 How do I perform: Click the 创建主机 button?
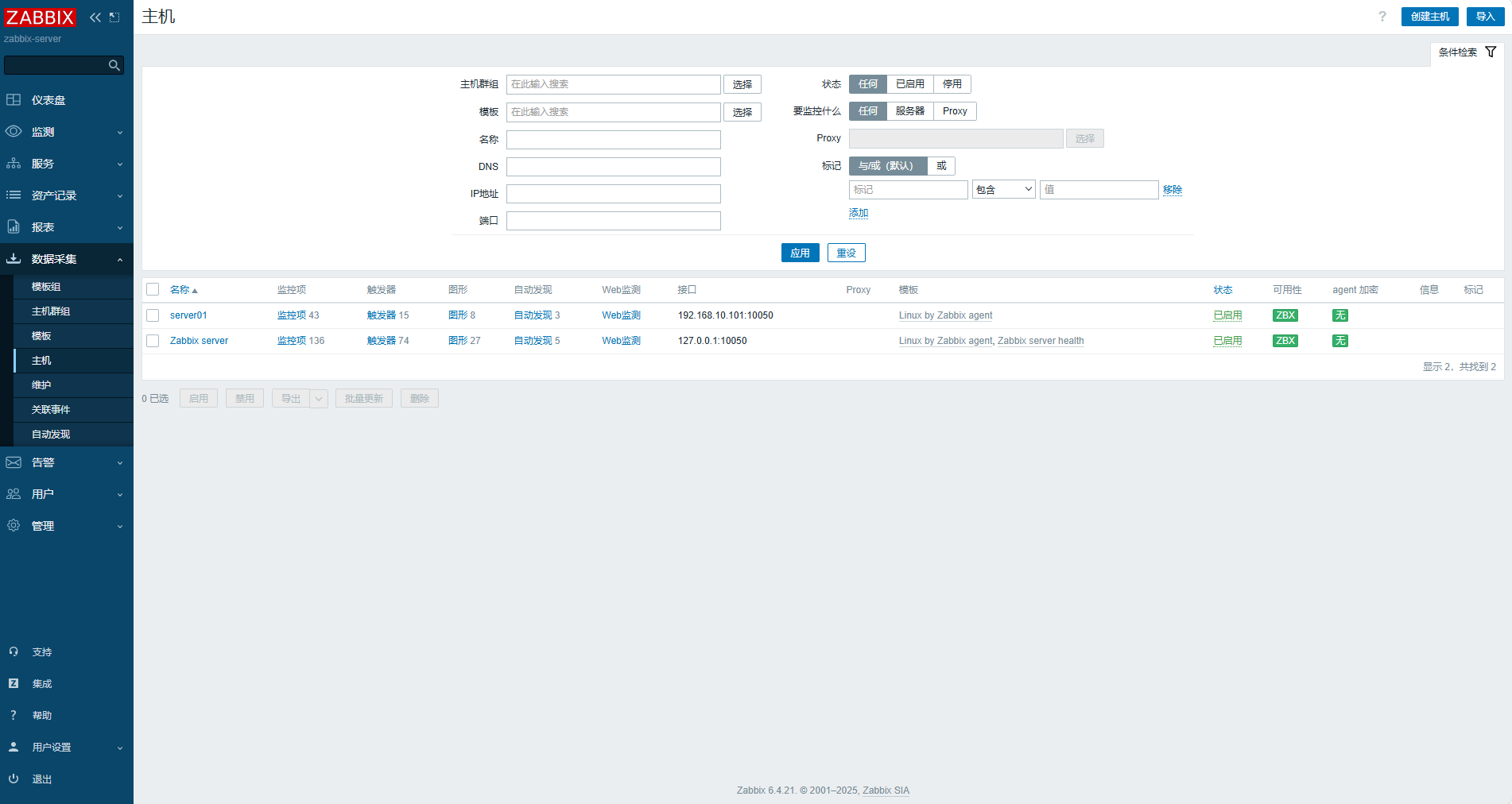1429,17
